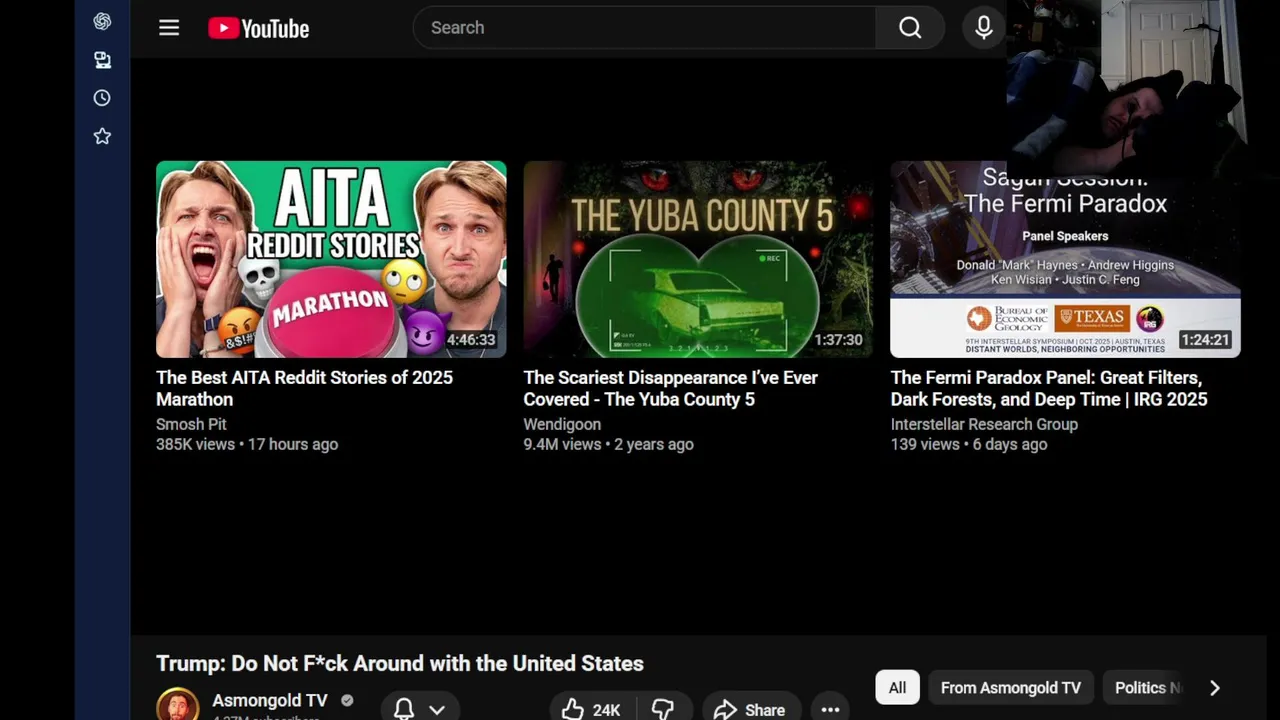Viewport: 1280px width, 720px height.
Task: Click the 4:46:33 duration badge
Action: click(471, 340)
